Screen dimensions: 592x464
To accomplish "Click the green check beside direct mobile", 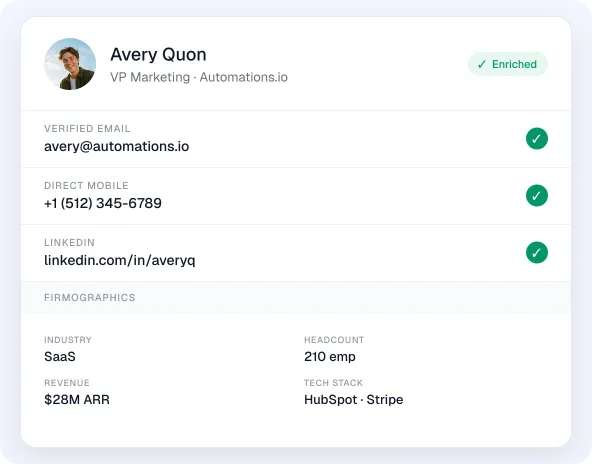I will (536, 196).
